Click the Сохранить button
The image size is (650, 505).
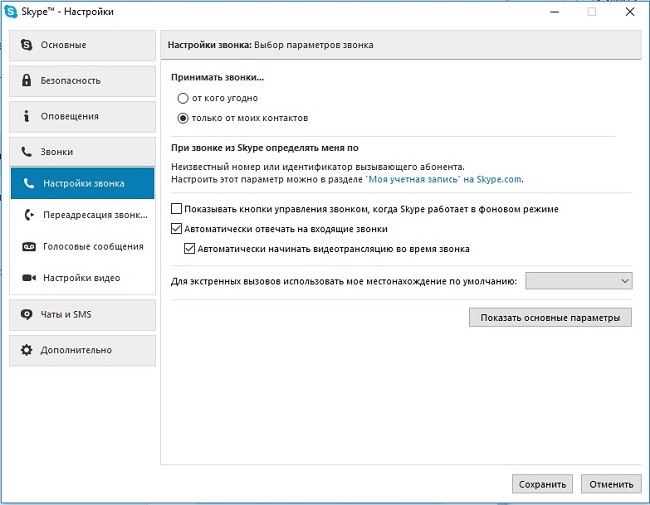coord(542,484)
